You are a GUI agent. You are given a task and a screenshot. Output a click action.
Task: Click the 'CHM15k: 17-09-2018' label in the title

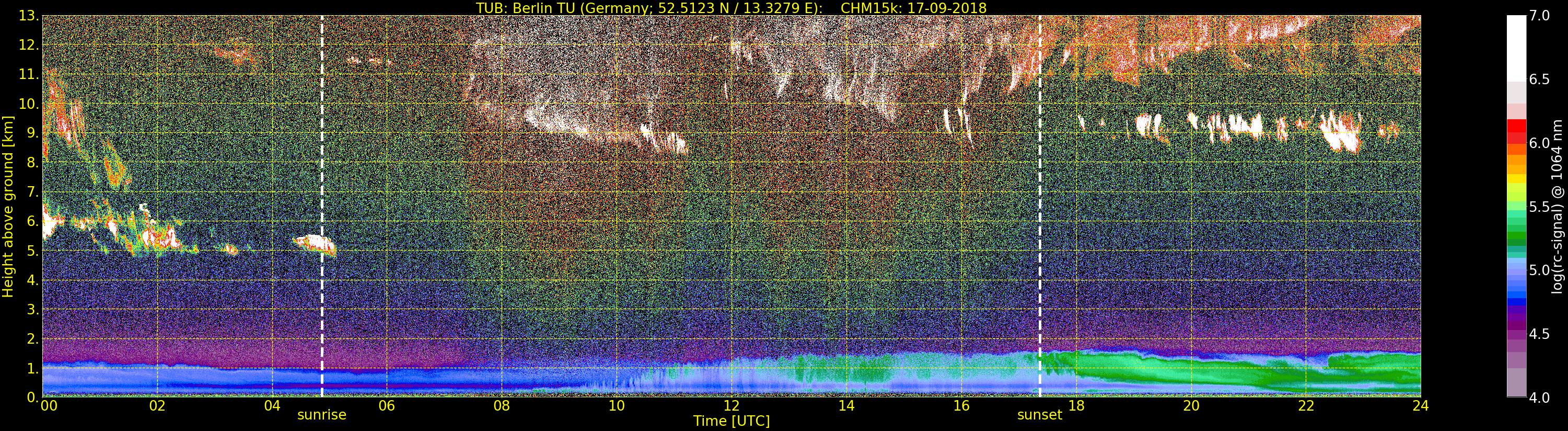click(914, 8)
